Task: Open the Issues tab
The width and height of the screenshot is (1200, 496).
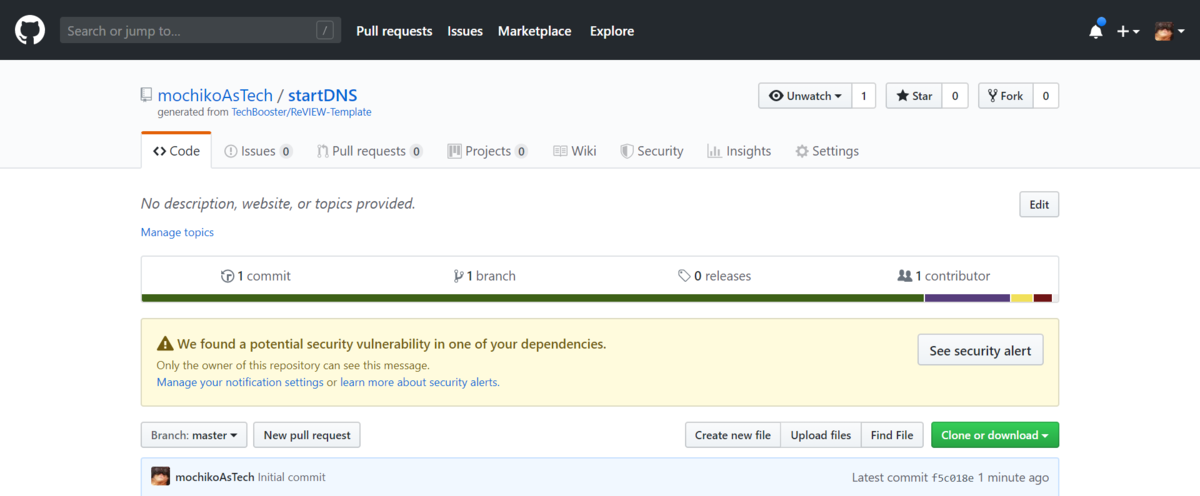Action: tap(258, 151)
